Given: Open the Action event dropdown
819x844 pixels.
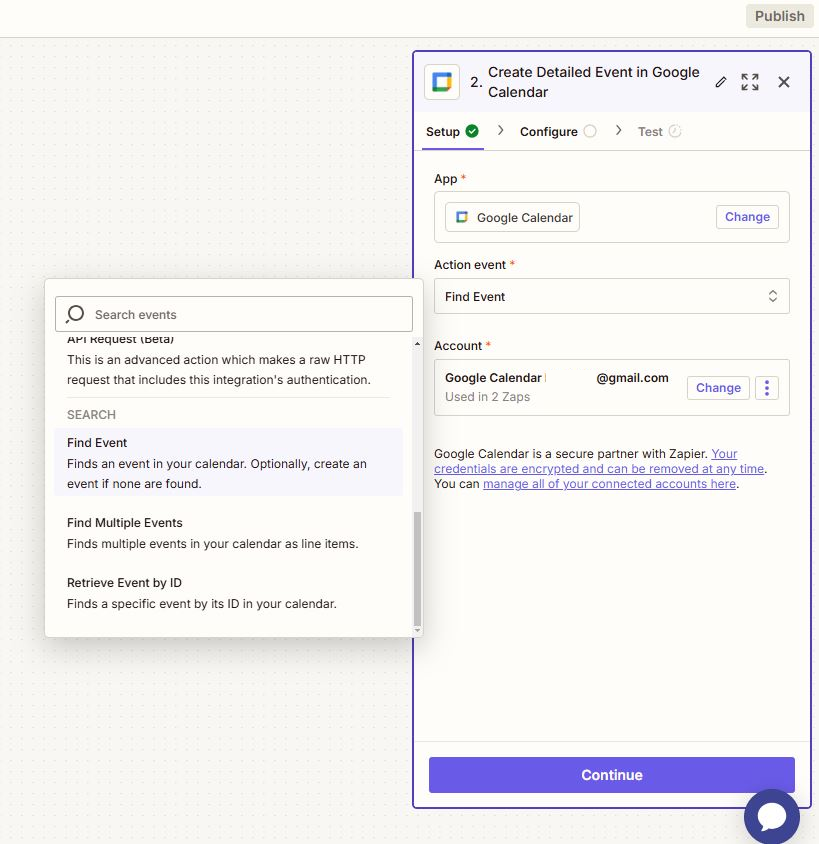Looking at the screenshot, I should tap(611, 296).
